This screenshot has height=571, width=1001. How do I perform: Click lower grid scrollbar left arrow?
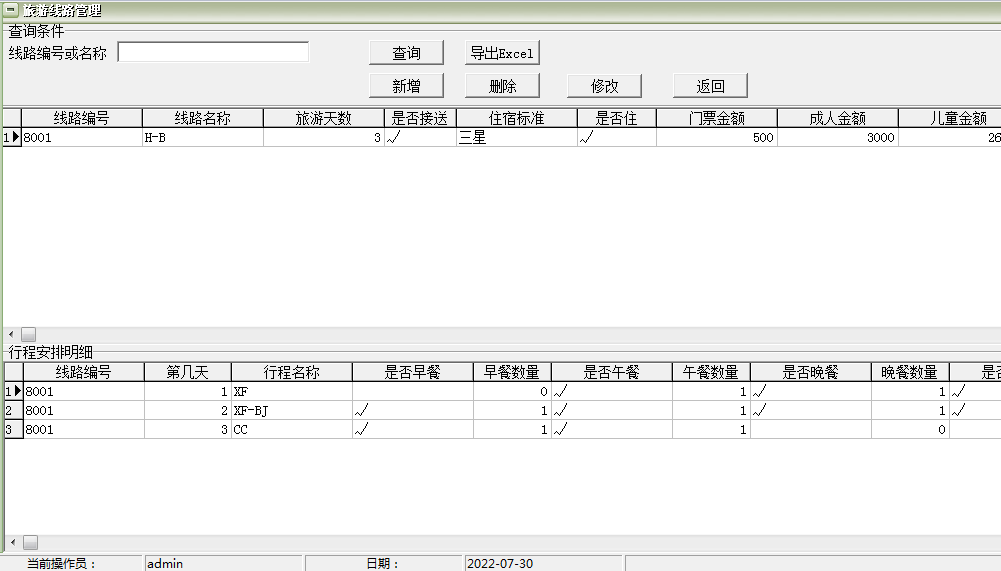click(12, 542)
